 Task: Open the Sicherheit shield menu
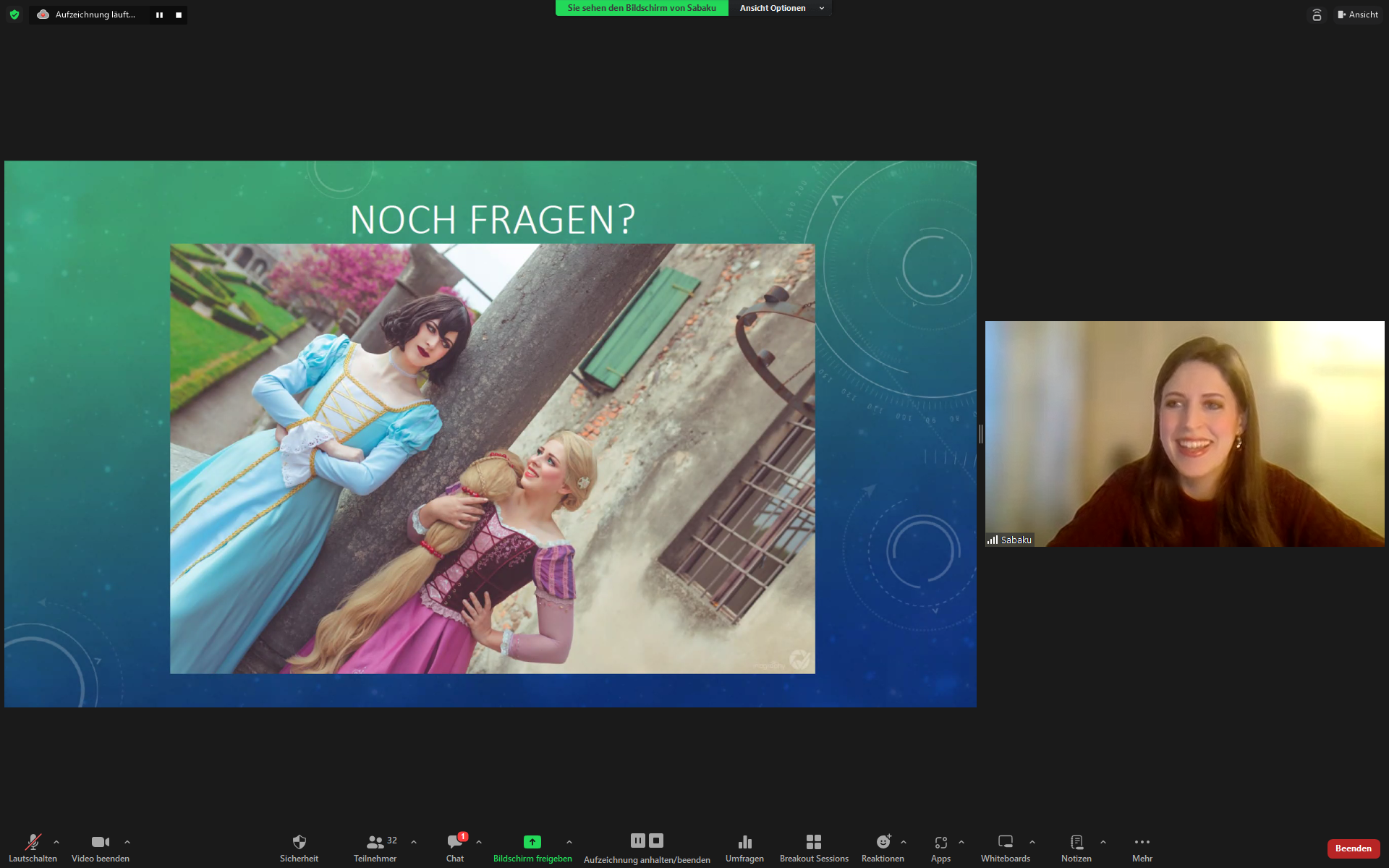point(299,848)
